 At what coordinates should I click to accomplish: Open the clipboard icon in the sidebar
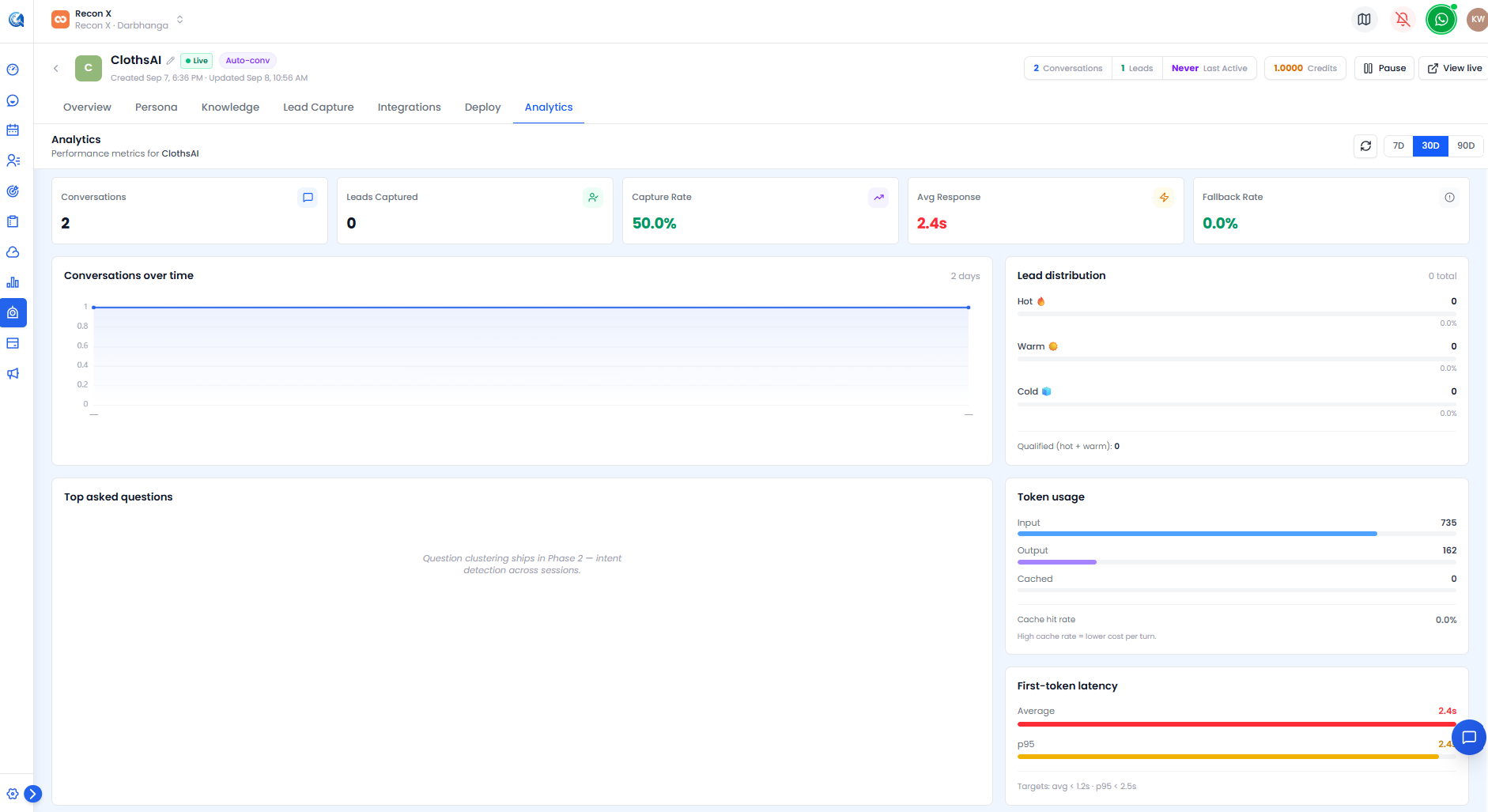coord(13,221)
